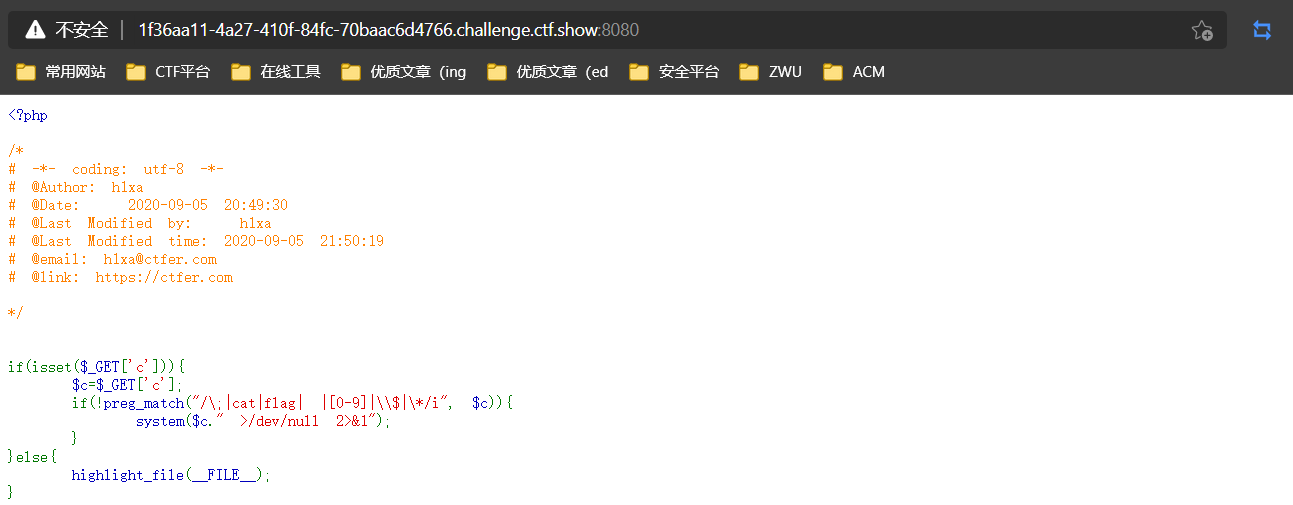This screenshot has width=1293, height=505.
Task: Click the email h1xa@ctfer.com text
Action: tap(160, 259)
